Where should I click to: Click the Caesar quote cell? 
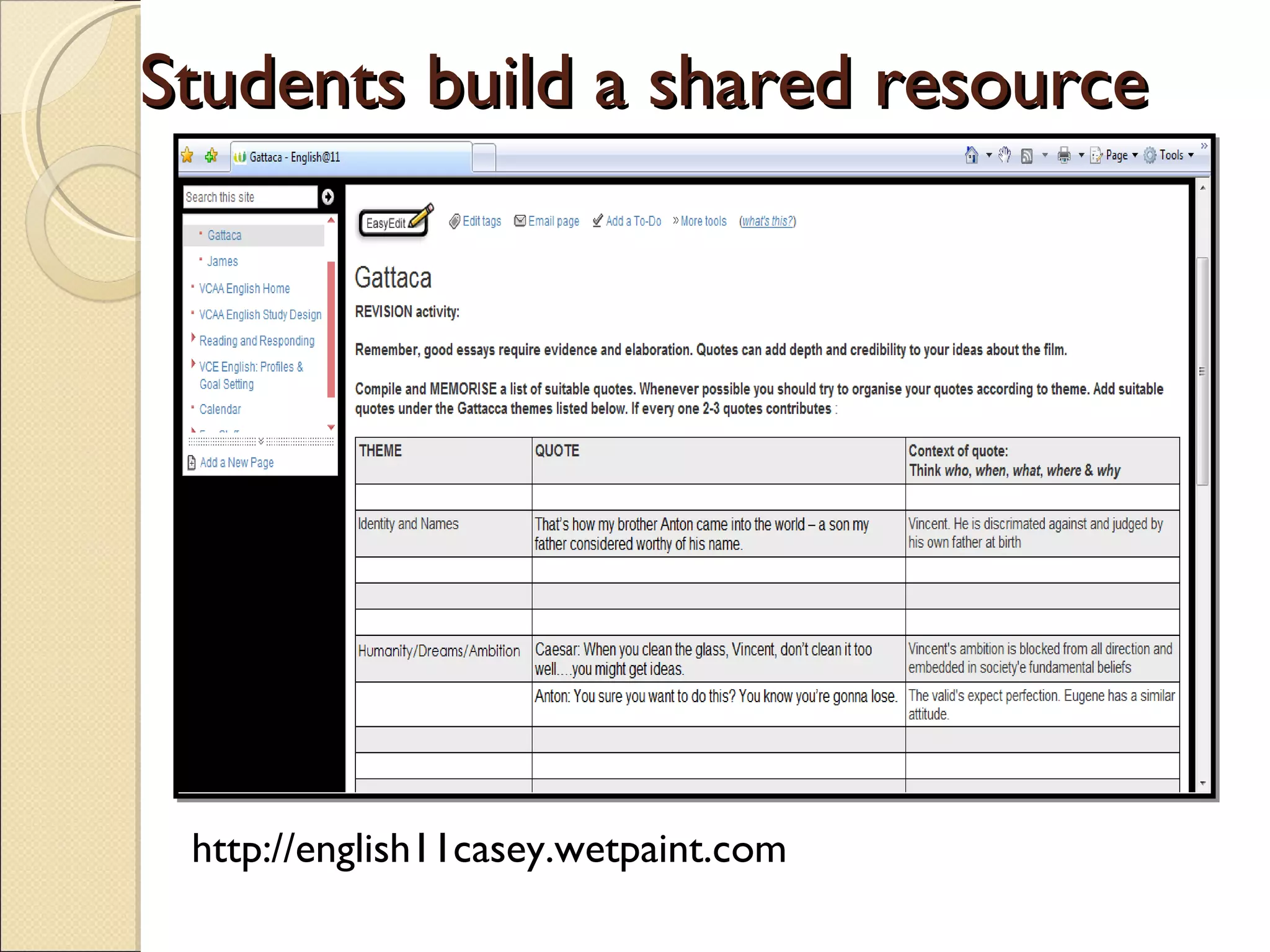718,658
